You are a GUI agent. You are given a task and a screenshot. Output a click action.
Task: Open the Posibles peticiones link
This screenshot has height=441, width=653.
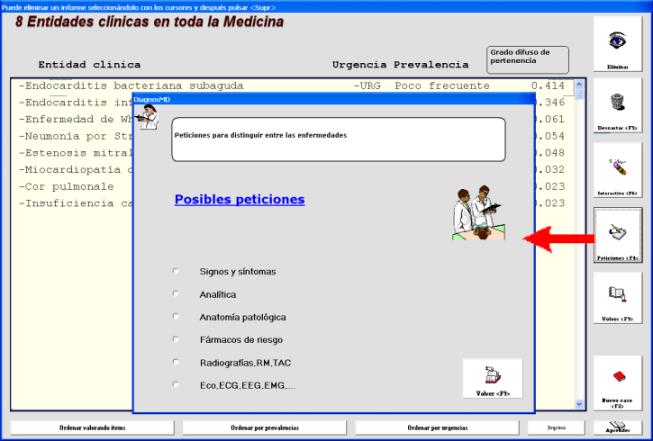click(x=239, y=199)
